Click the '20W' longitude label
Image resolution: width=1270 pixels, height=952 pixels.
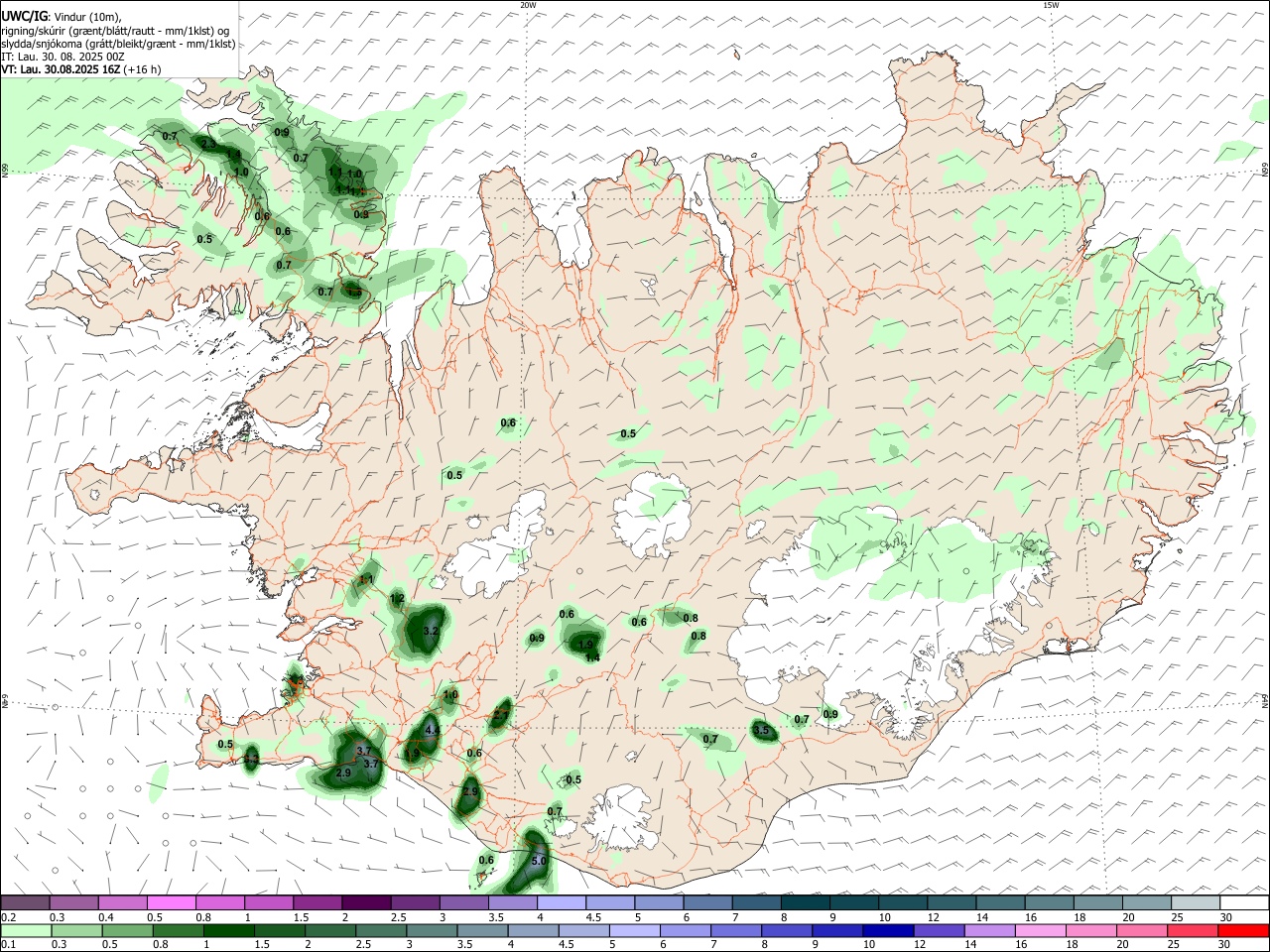pyautogui.click(x=528, y=5)
